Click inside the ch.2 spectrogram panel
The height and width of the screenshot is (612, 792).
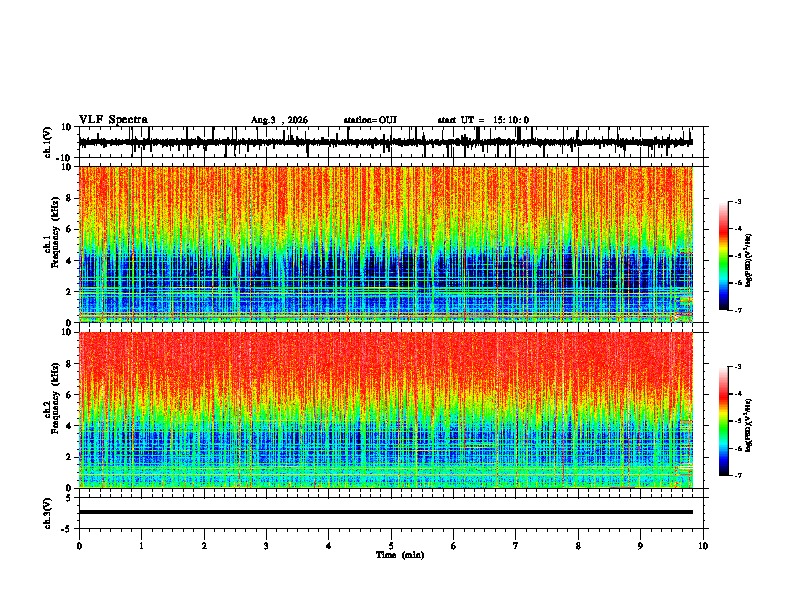385,410
